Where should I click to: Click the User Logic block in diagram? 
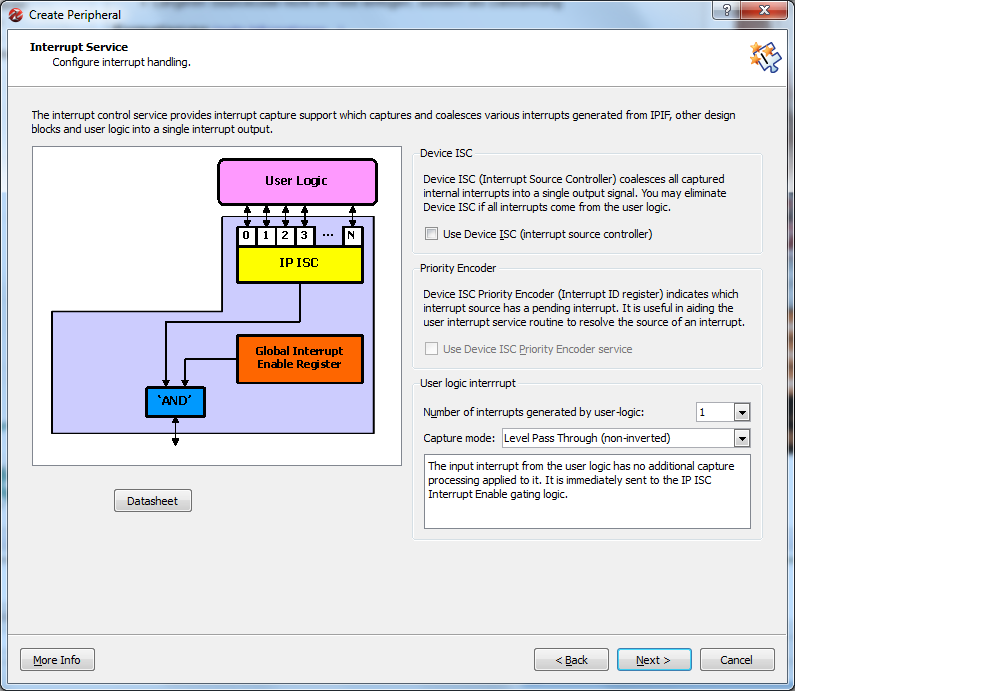(297, 181)
